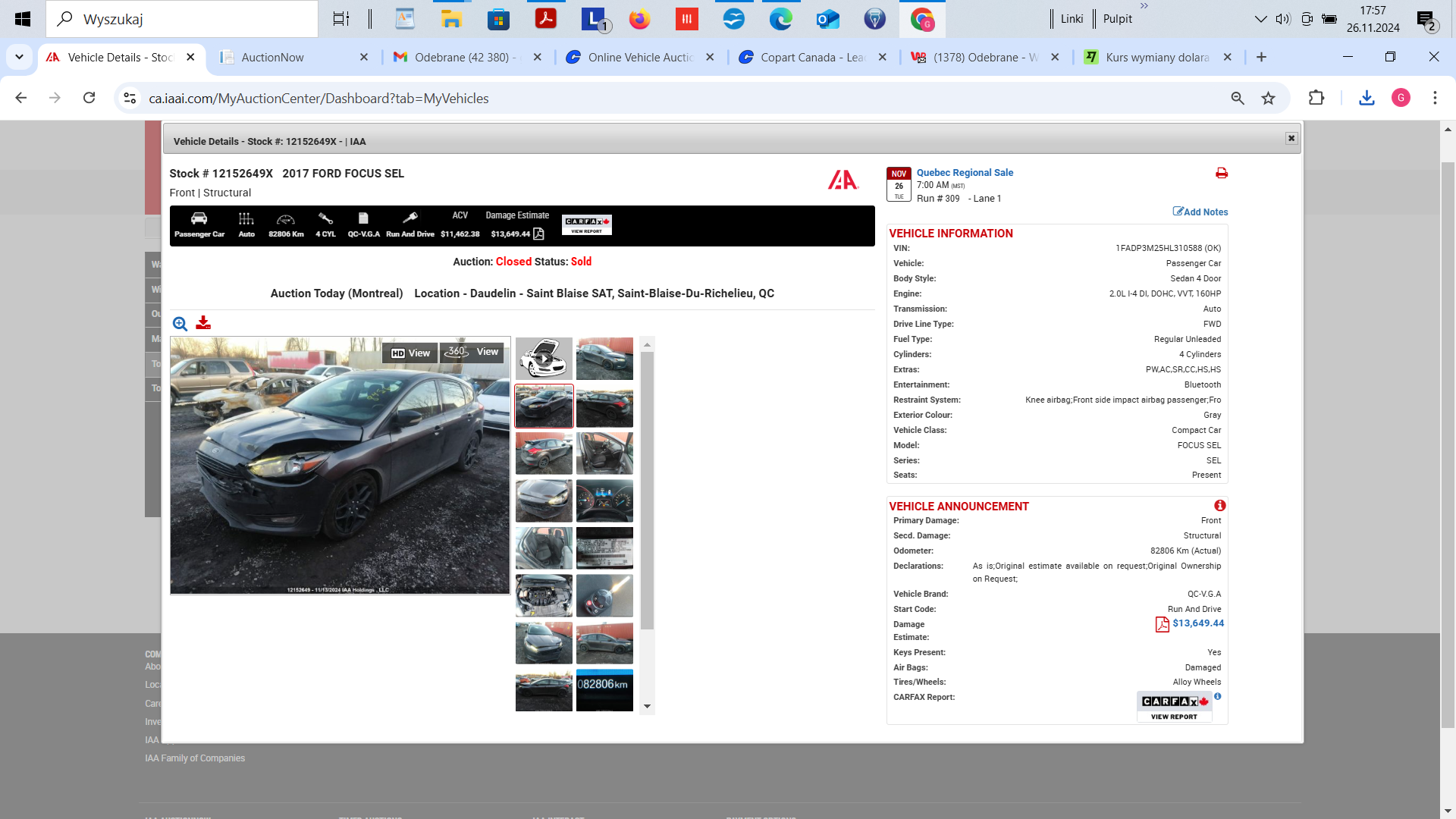
Task: Switch to Odebrane (42 380) Gmail tab
Action: [x=466, y=57]
